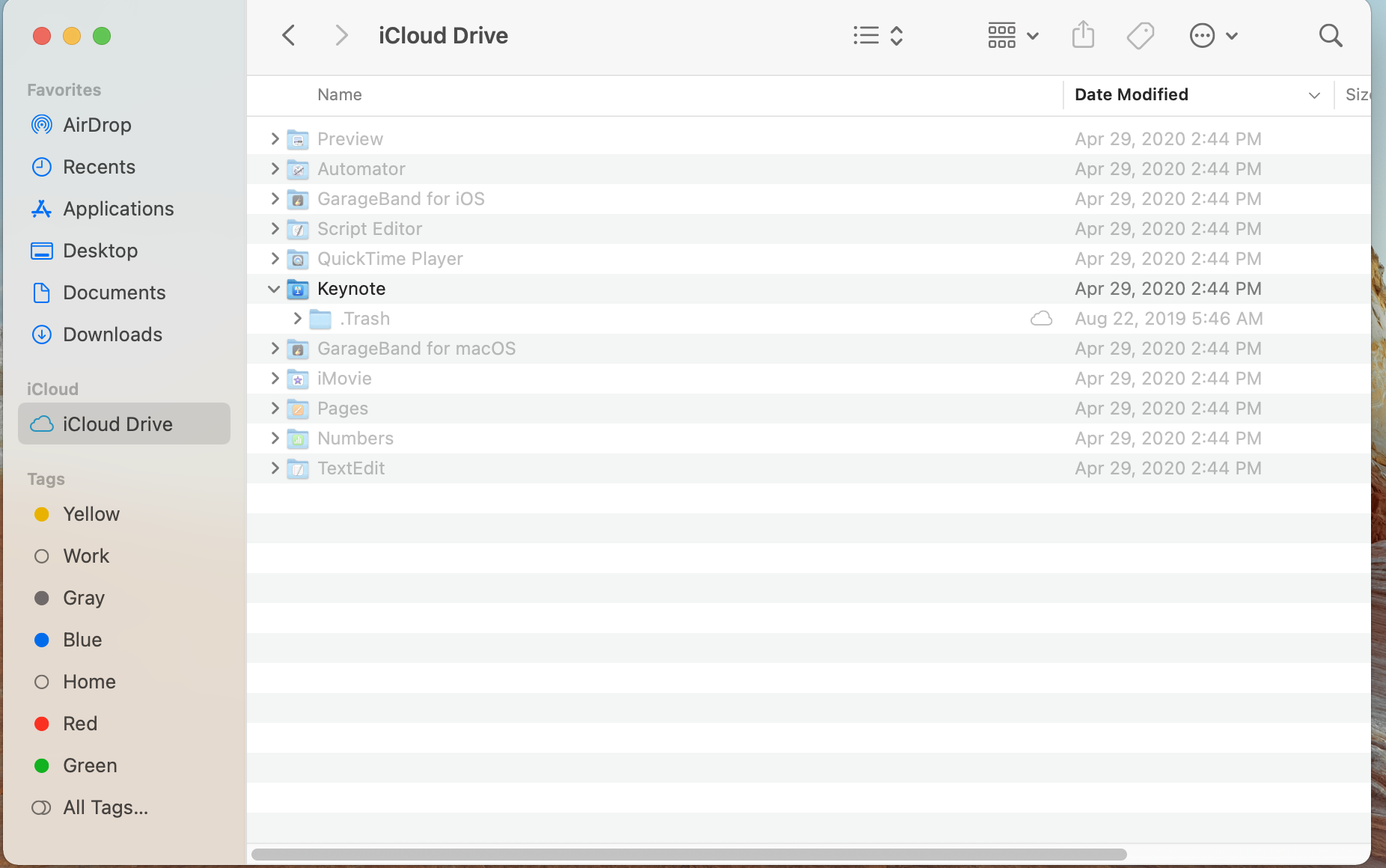Screen dimensions: 1386x868
Task: Expand the Pages folder
Action: (x=275, y=408)
